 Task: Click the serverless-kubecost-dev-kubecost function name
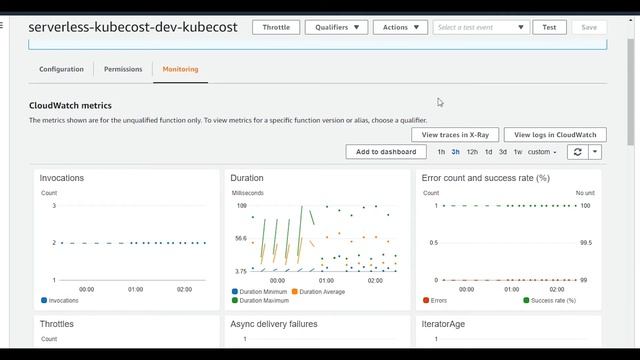click(x=133, y=27)
